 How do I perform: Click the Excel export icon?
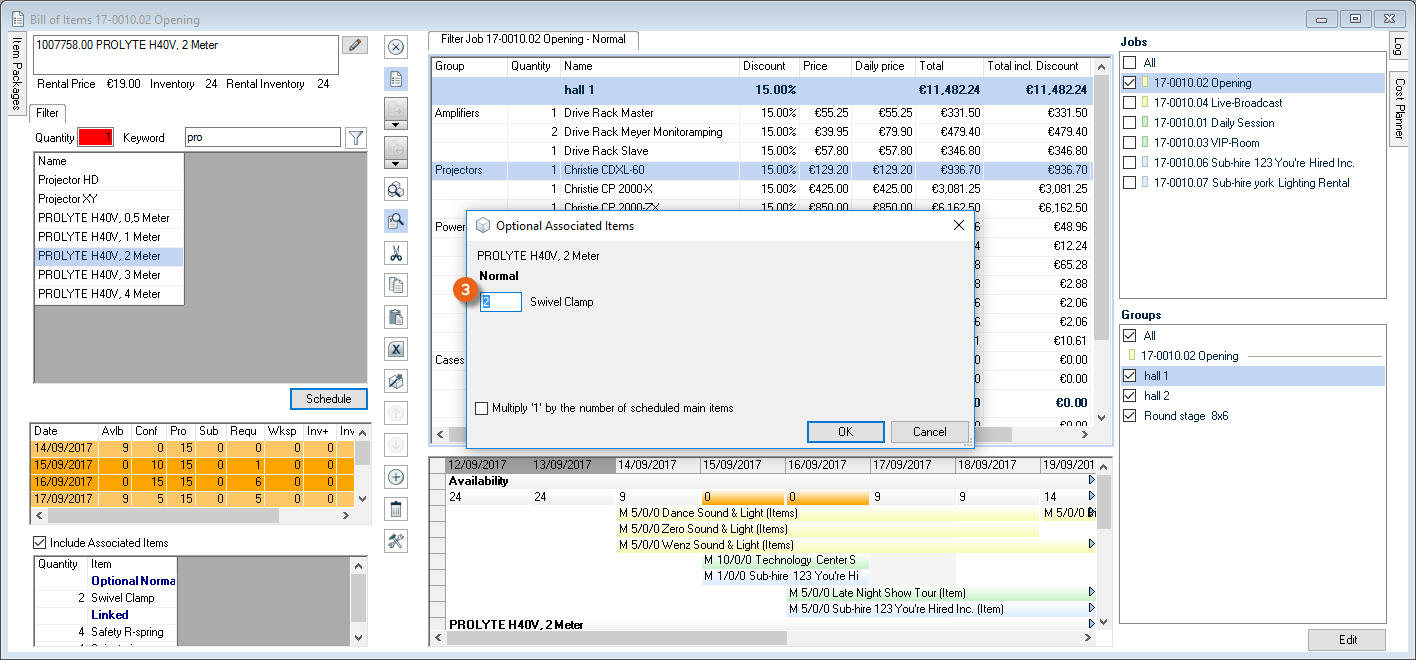pyautogui.click(x=396, y=349)
